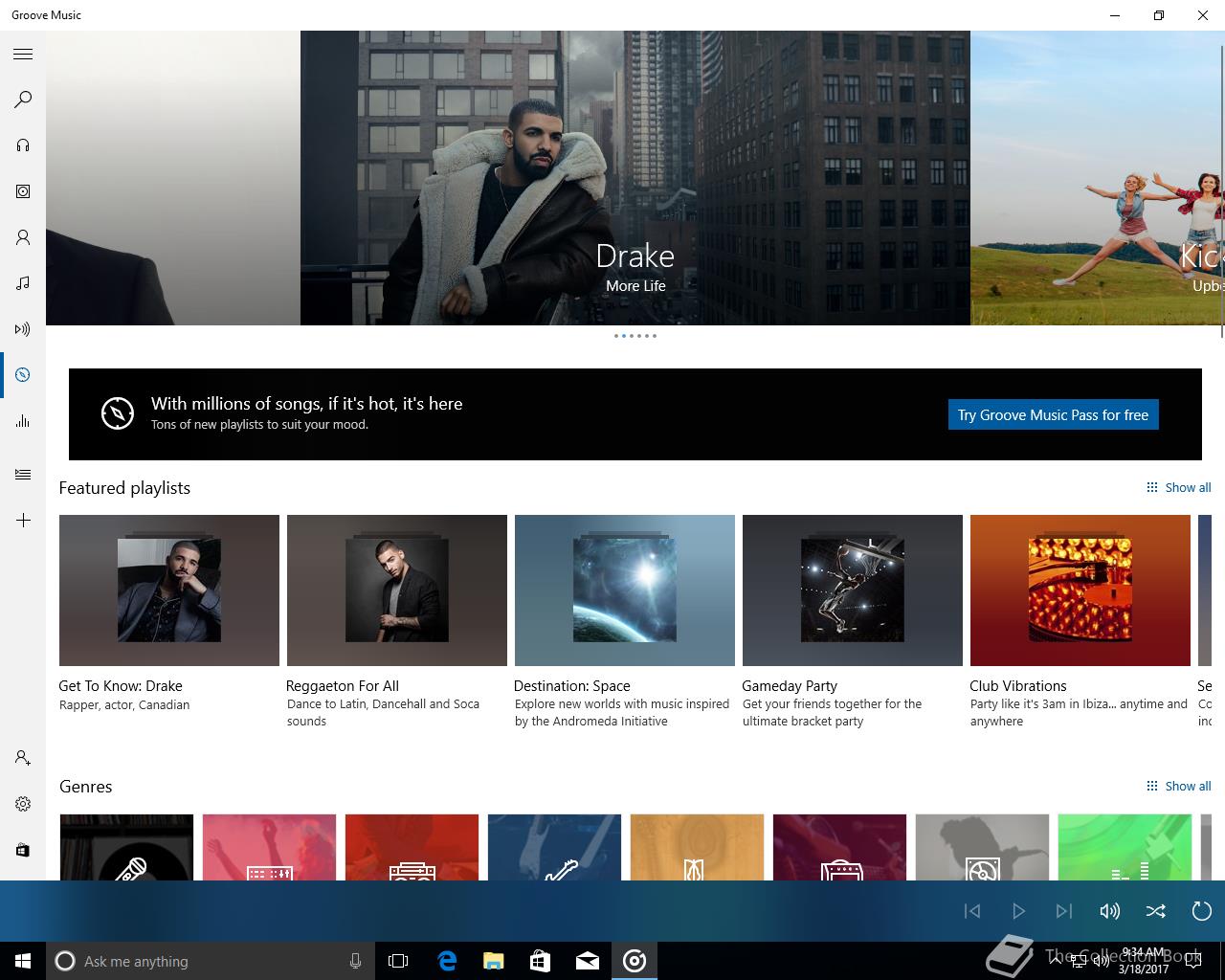Open the volume control
Image resolution: width=1225 pixels, height=980 pixels.
click(1110, 911)
